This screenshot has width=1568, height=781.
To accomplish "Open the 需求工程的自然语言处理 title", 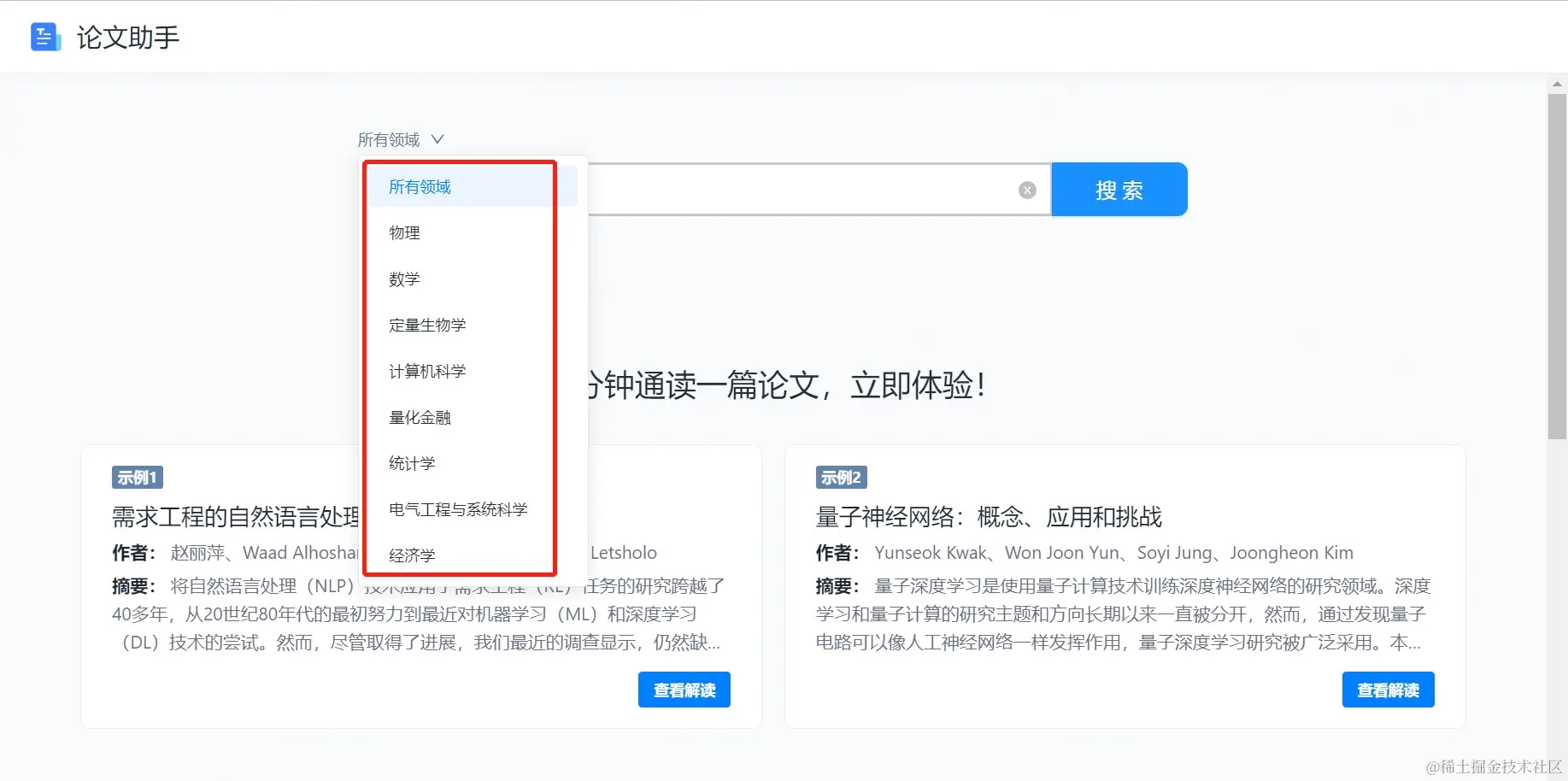I will (236, 517).
